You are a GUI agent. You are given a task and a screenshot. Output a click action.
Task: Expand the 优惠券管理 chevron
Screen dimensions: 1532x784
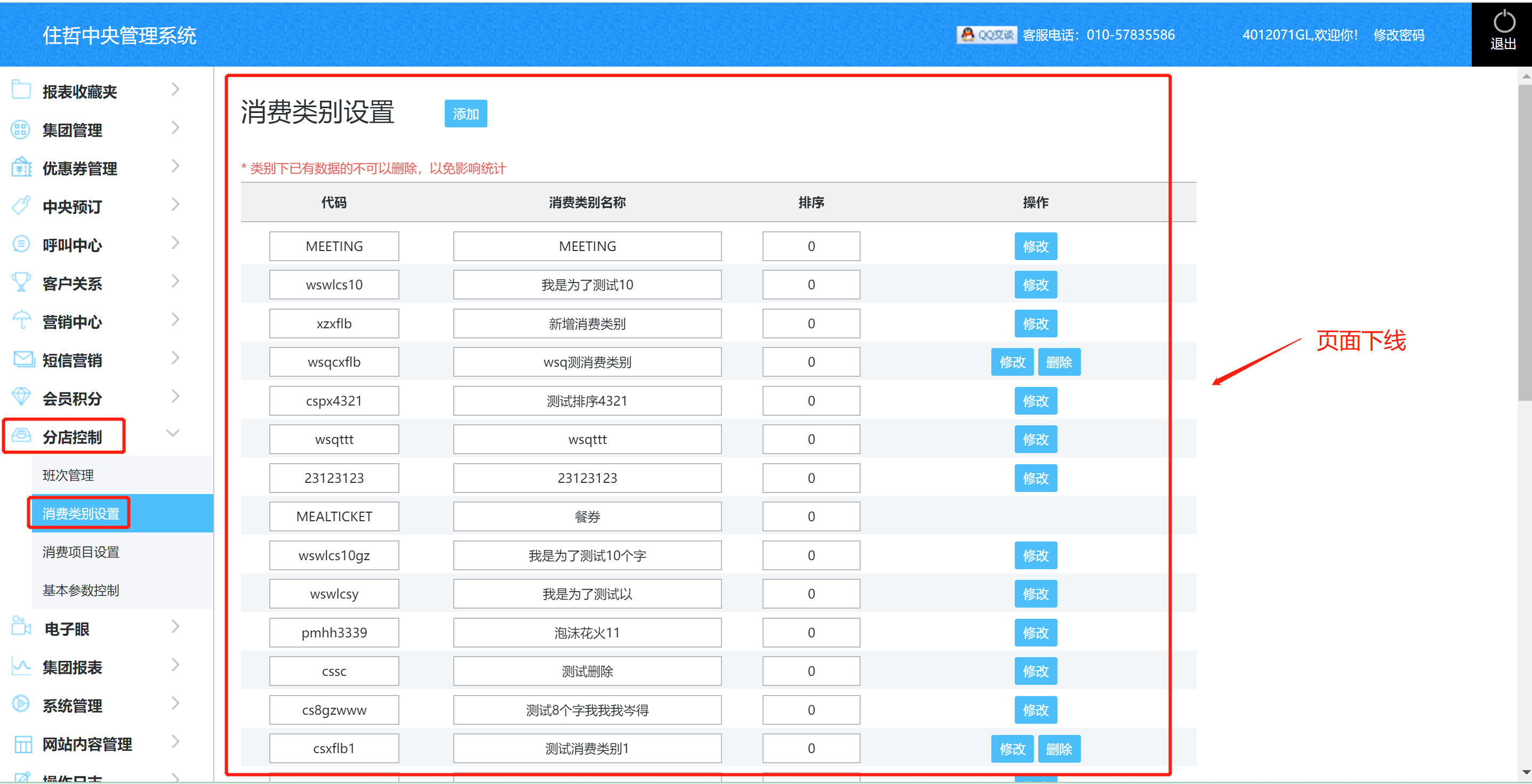175,167
